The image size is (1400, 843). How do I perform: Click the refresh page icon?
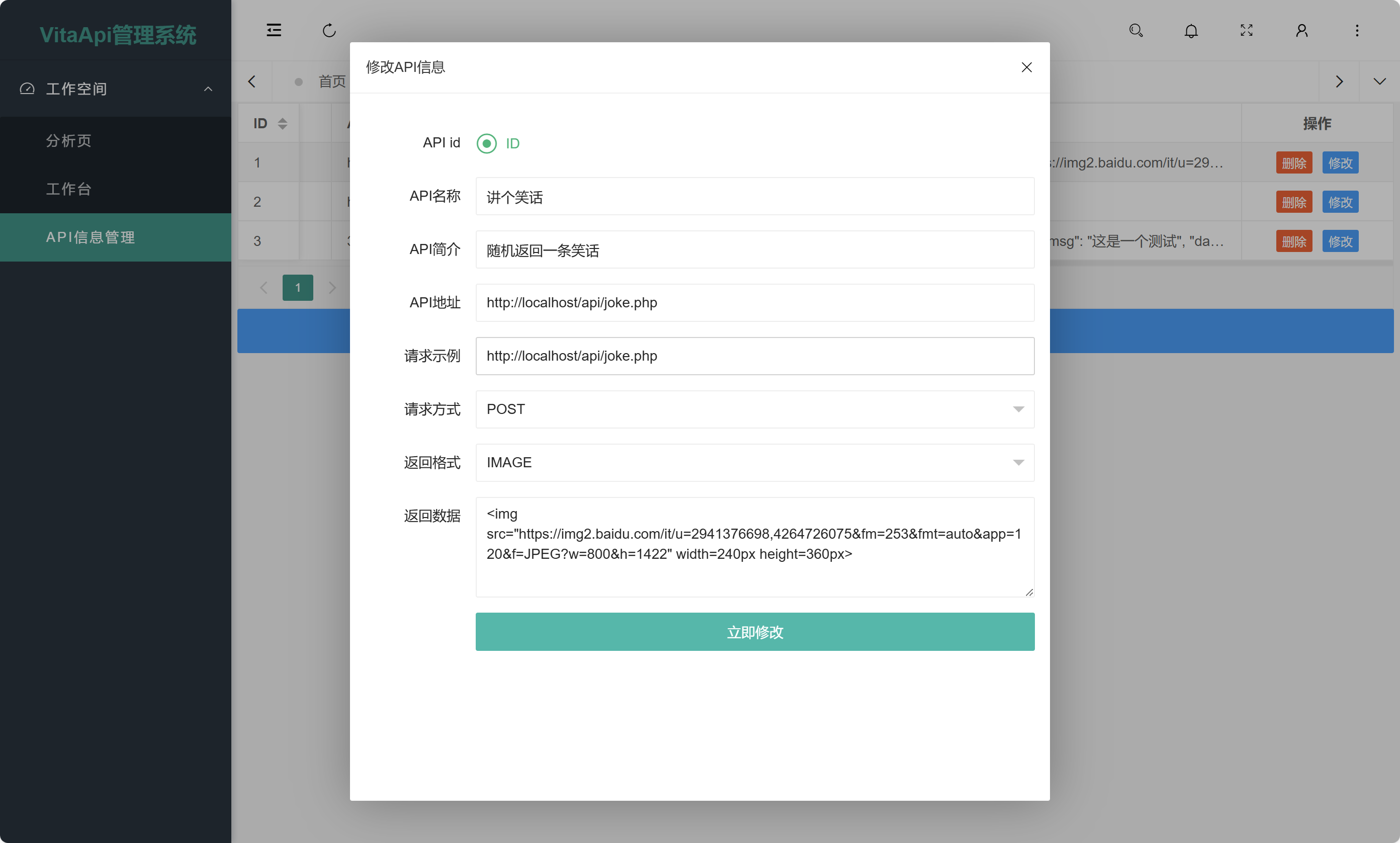pos(329,30)
